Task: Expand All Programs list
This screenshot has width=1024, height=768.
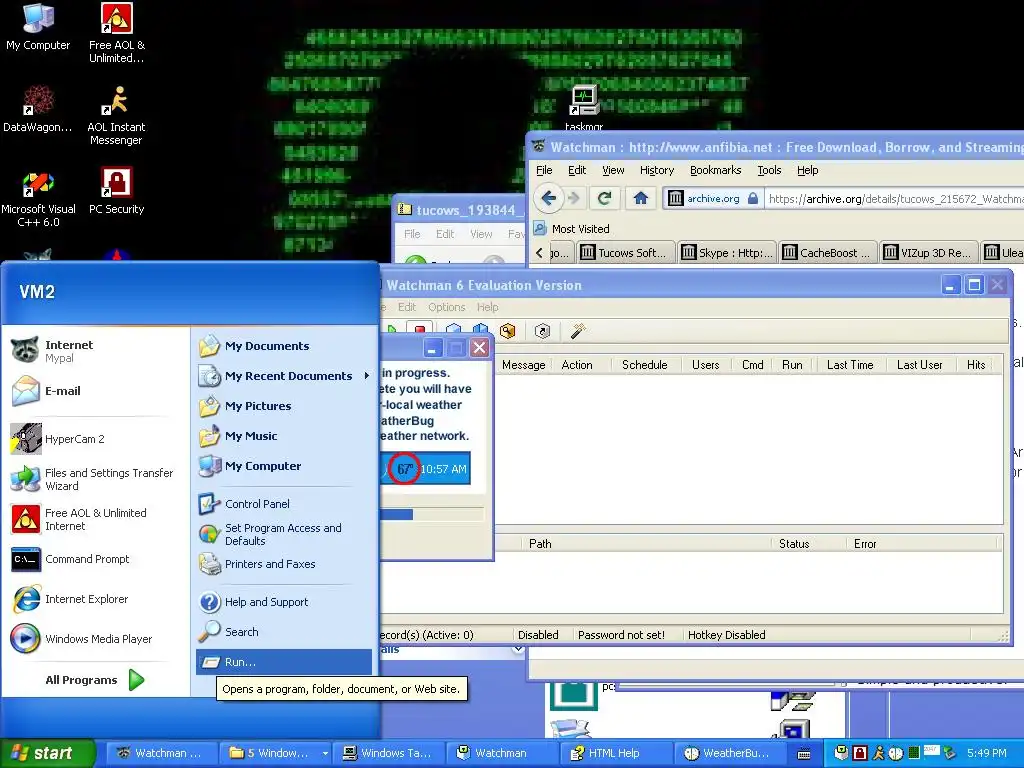Action: click(x=95, y=680)
